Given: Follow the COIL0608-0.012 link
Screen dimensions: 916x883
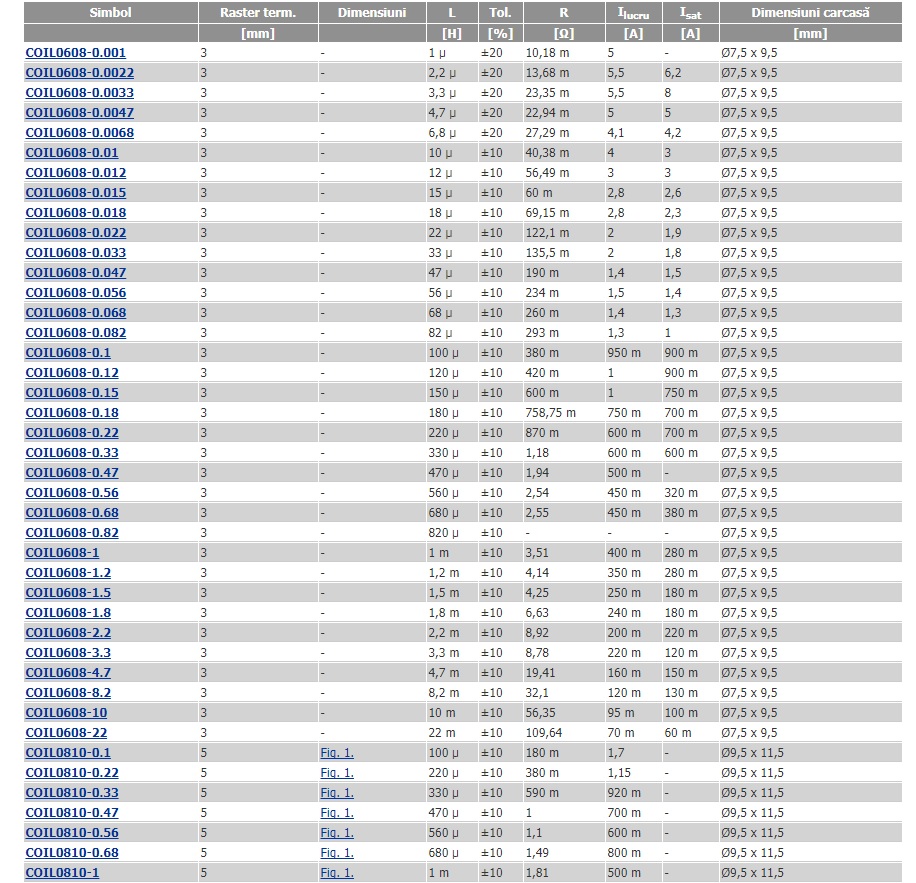Looking at the screenshot, I should pyautogui.click(x=75, y=173).
